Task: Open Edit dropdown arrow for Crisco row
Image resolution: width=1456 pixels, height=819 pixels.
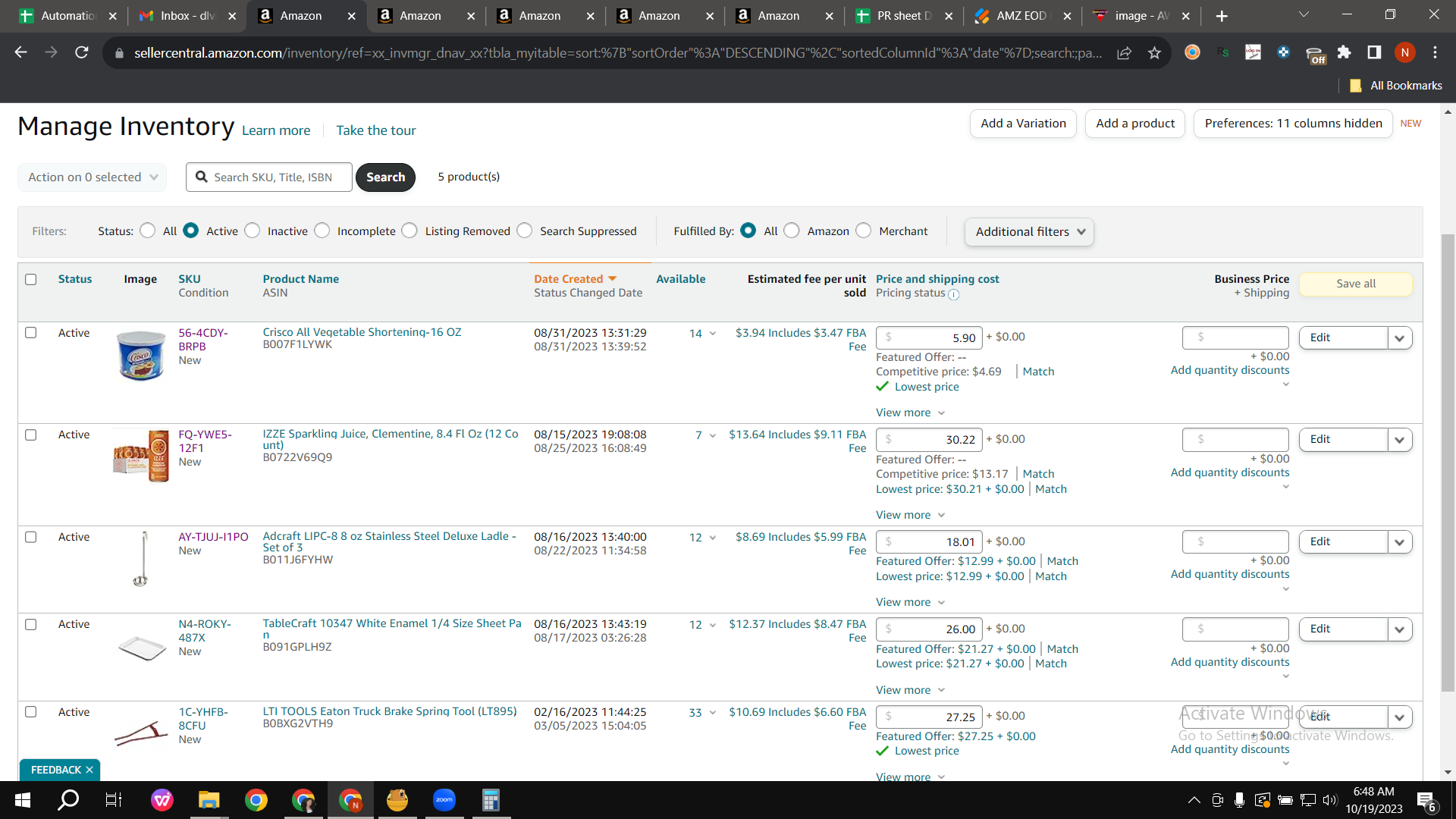Action: click(x=1400, y=337)
